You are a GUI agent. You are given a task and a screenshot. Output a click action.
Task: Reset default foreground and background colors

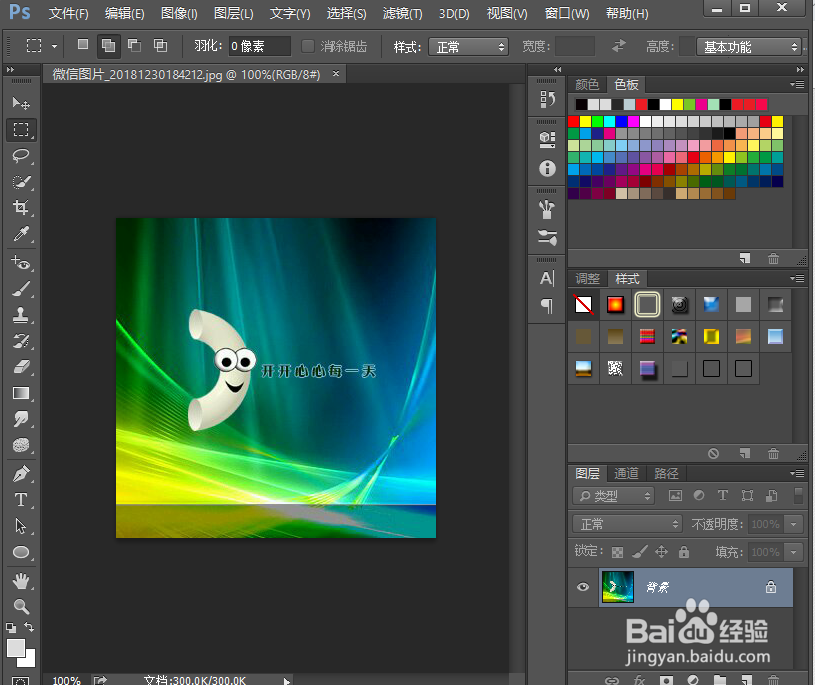pyautogui.click(x=10, y=628)
